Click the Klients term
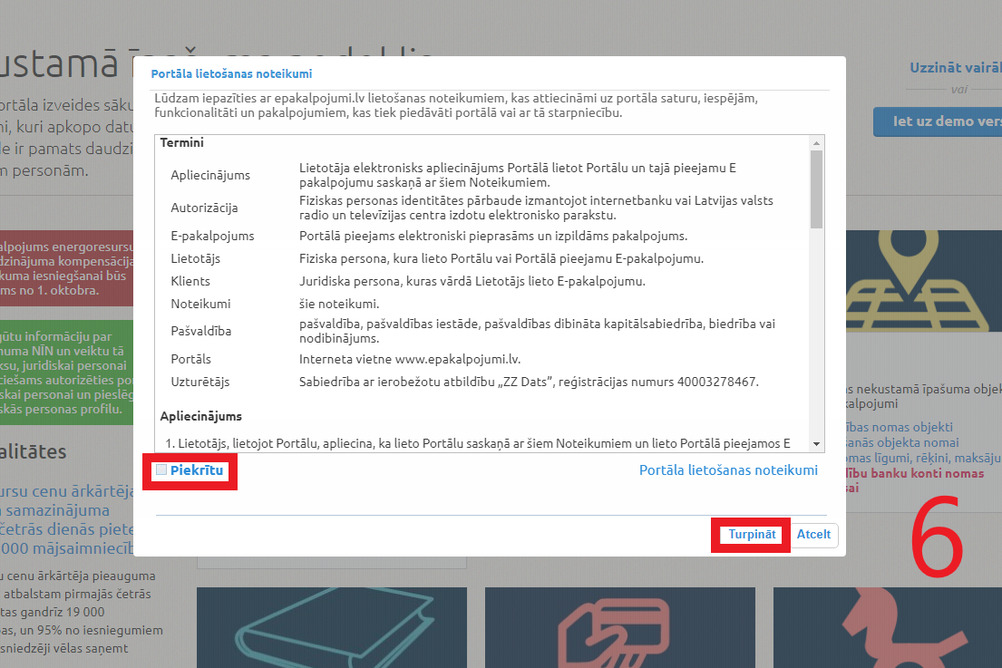 (190, 281)
